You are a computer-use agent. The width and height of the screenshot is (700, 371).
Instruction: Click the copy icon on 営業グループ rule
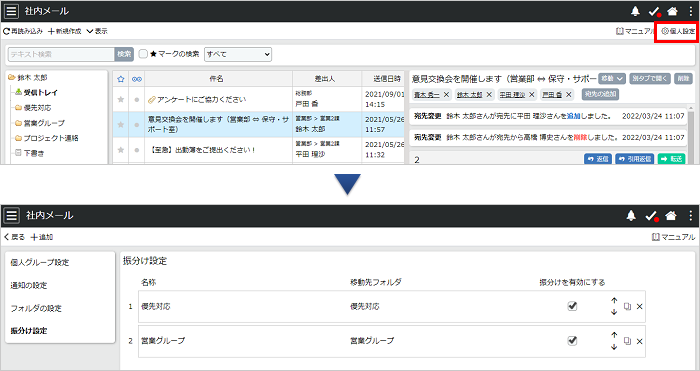(x=627, y=341)
